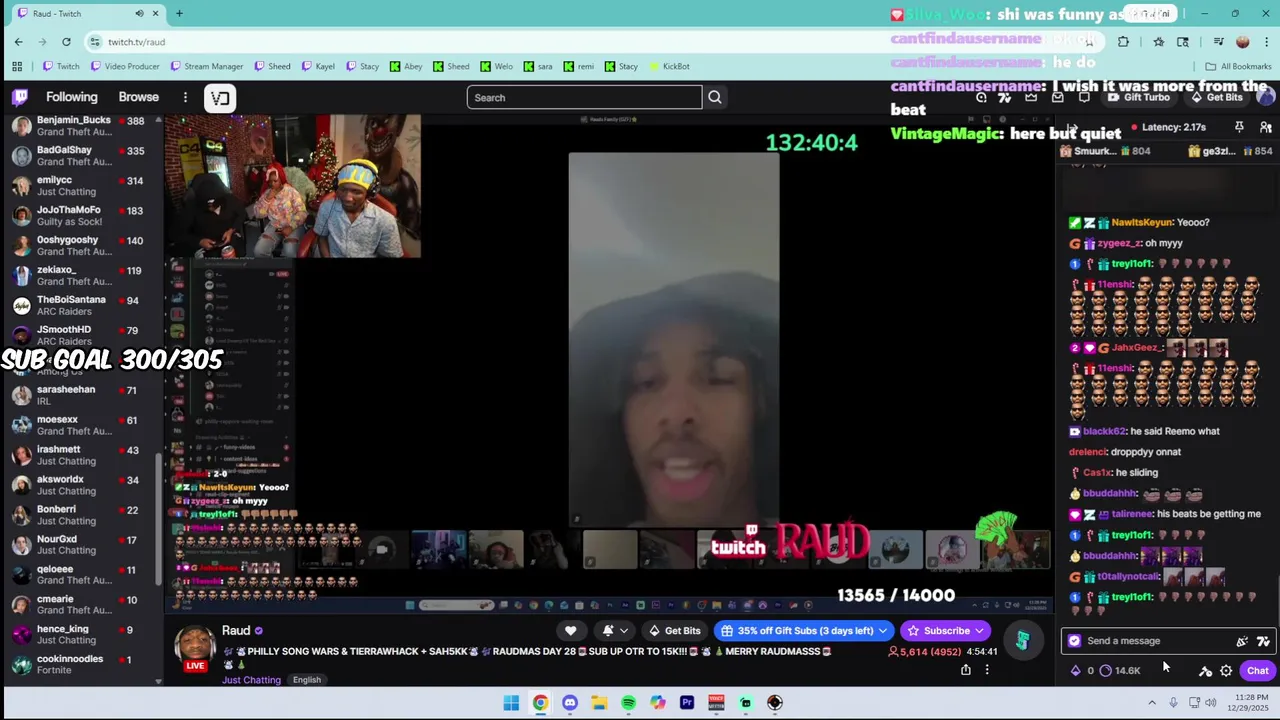This screenshot has width=1280, height=720.
Task: Click the Raud channel name link
Action: pos(236,630)
